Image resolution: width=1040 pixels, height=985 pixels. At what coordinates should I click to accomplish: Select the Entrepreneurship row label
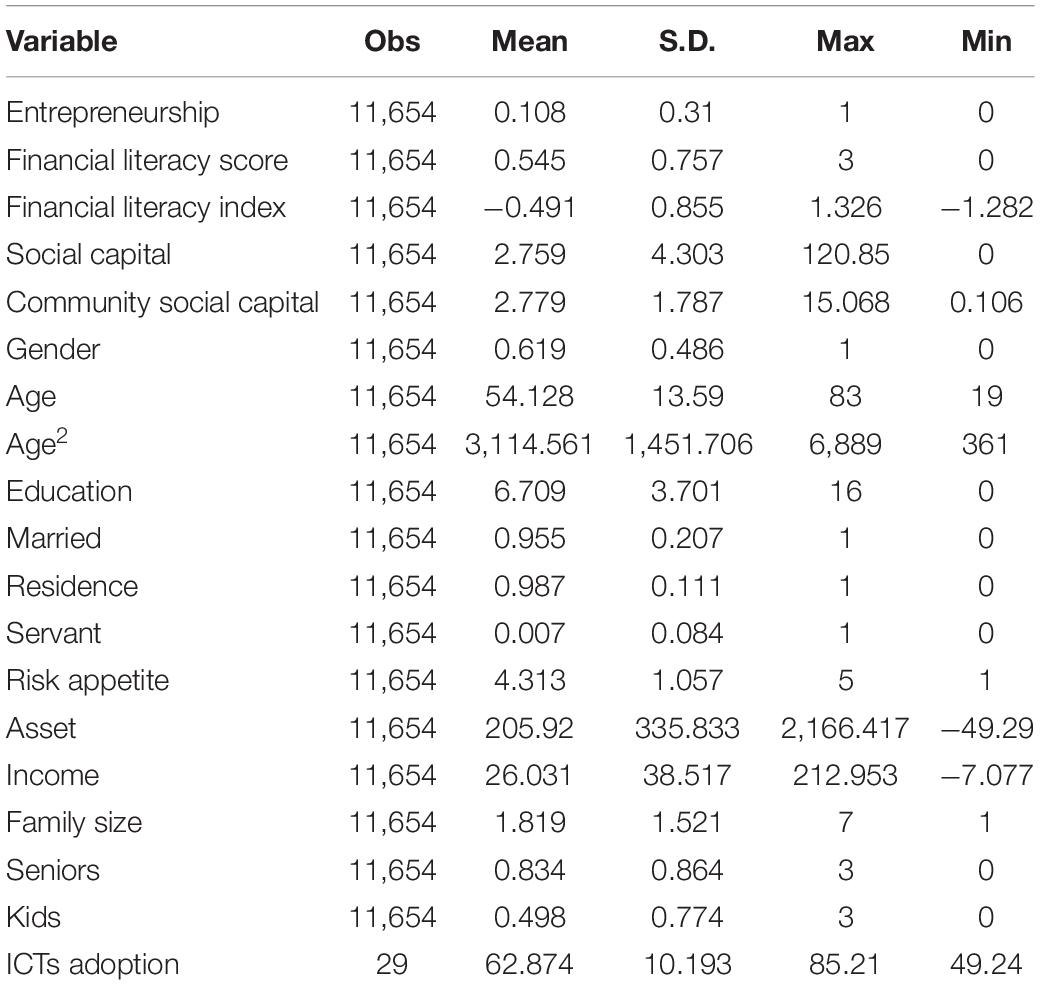[113, 113]
